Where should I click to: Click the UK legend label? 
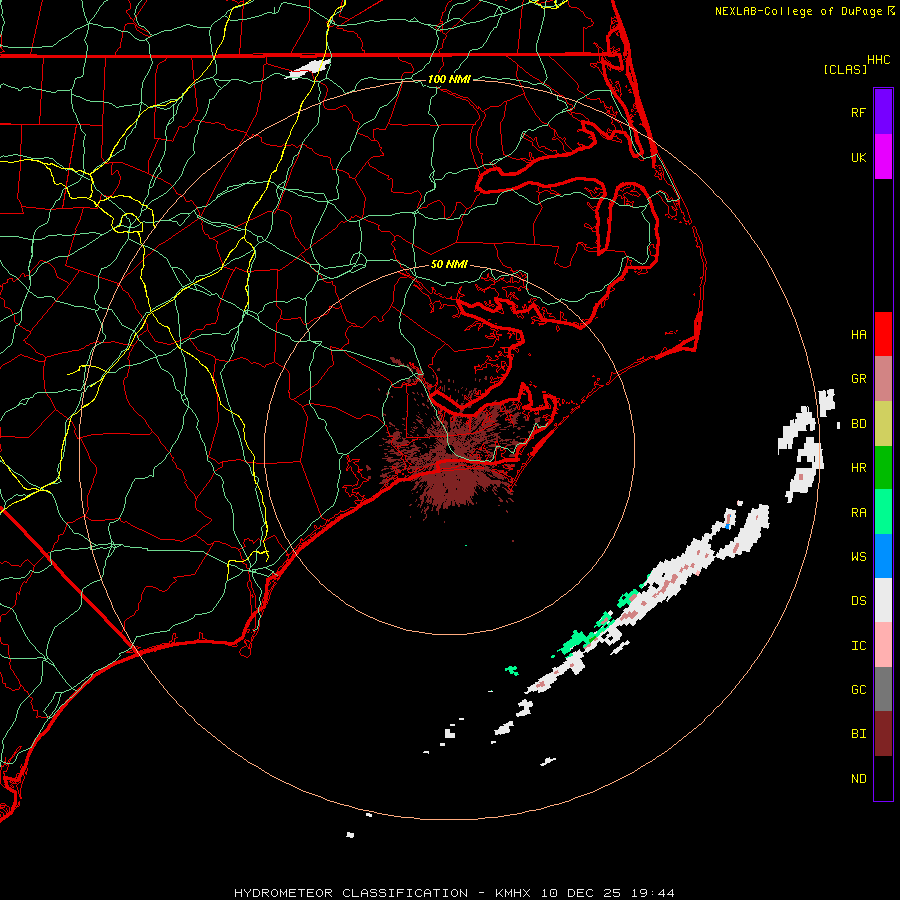click(x=858, y=157)
